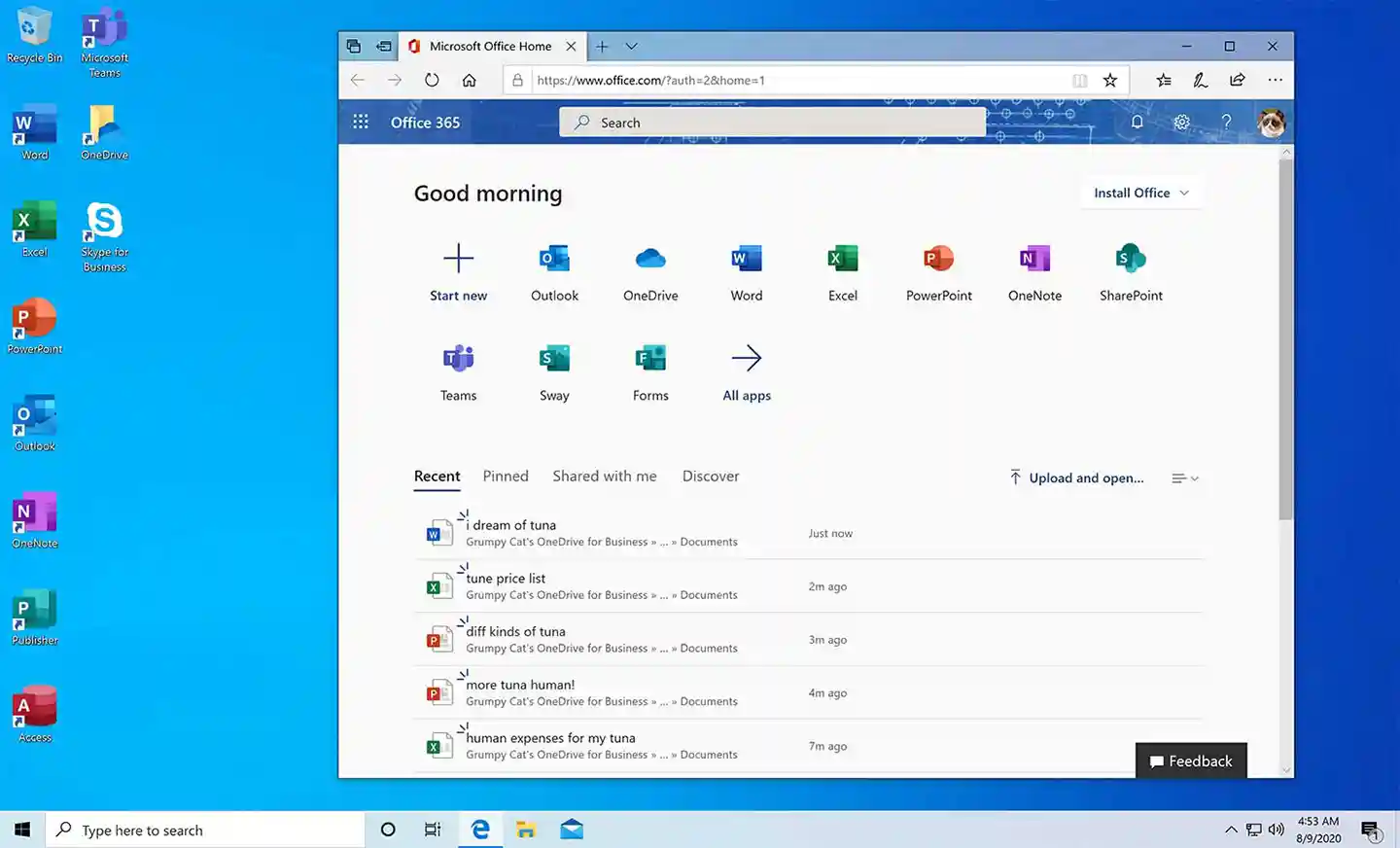The image size is (1400, 848).
Task: Open the SharePoint app
Action: point(1131,260)
